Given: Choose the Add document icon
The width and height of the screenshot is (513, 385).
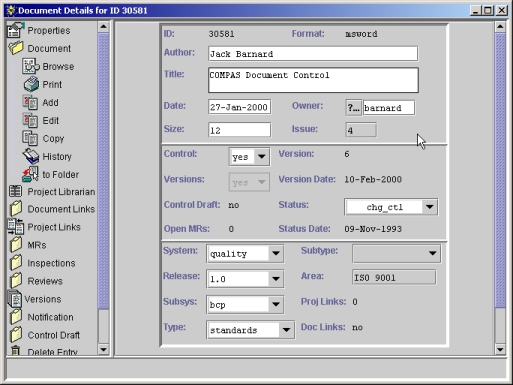Looking at the screenshot, I should [30, 102].
